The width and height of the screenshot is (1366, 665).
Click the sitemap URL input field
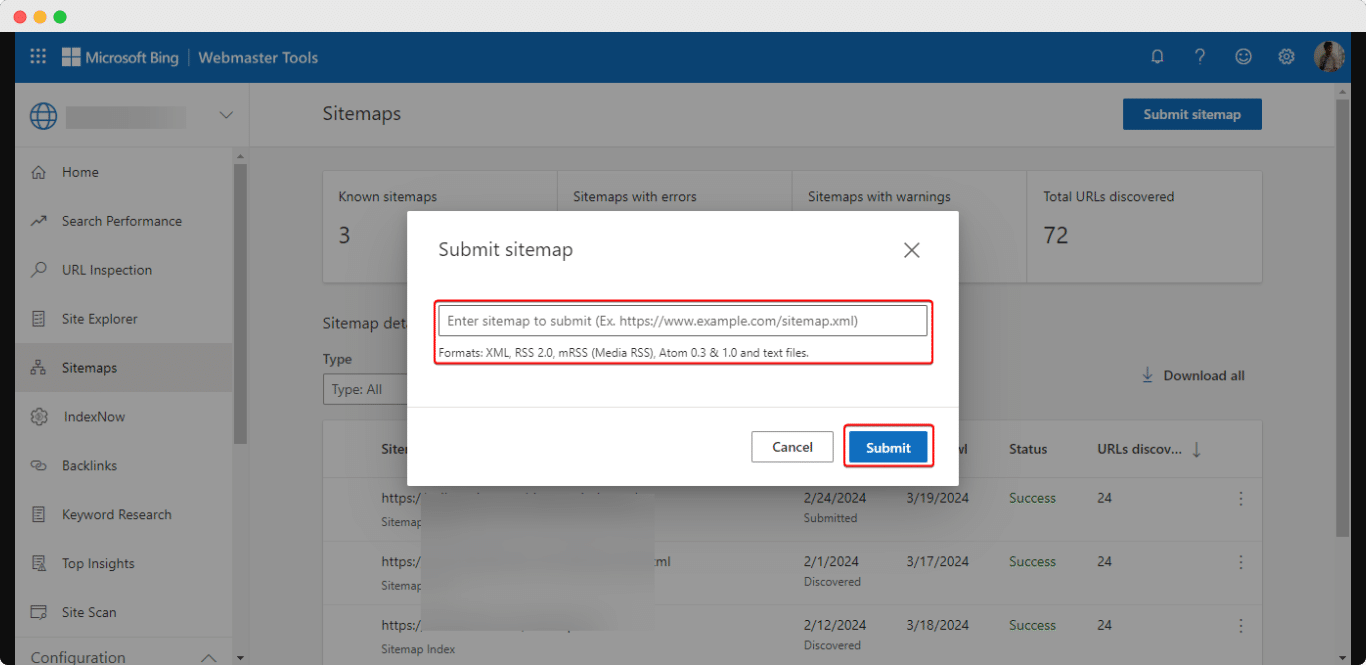[682, 321]
